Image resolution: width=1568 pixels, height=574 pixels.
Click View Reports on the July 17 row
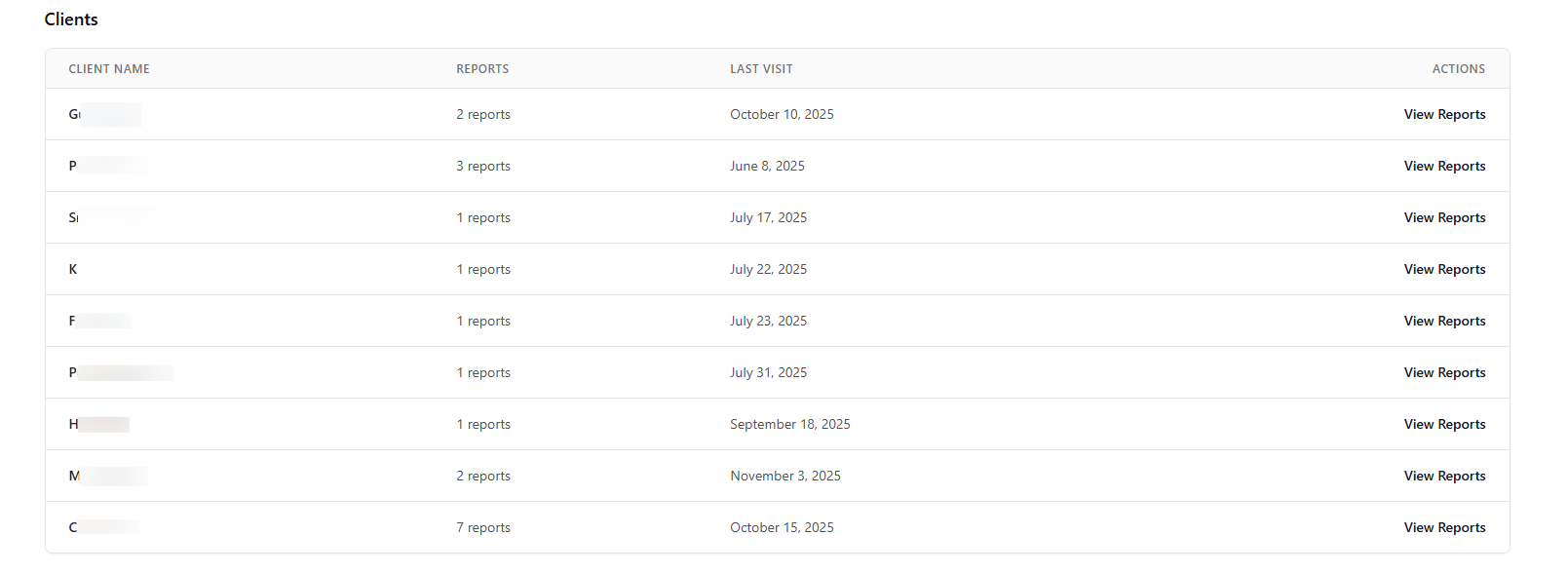point(1444,217)
